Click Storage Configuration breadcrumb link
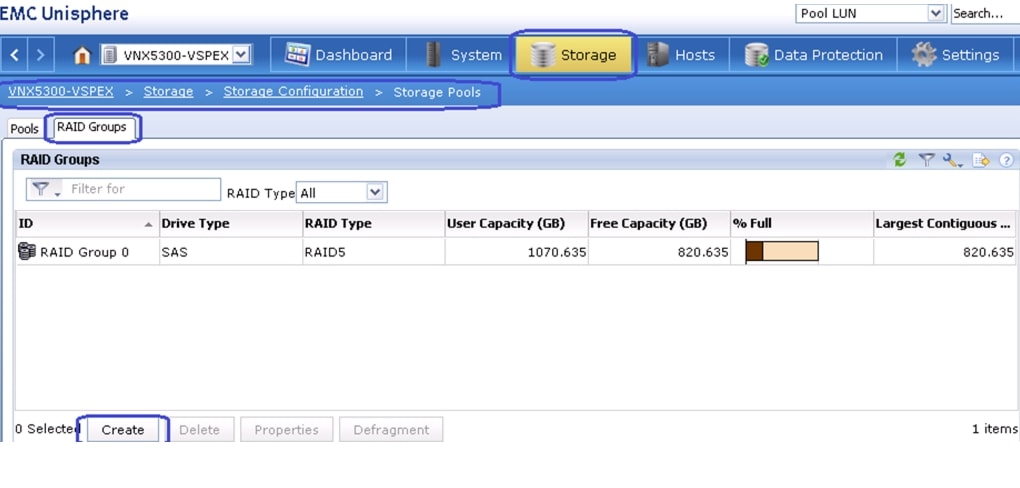 click(293, 92)
